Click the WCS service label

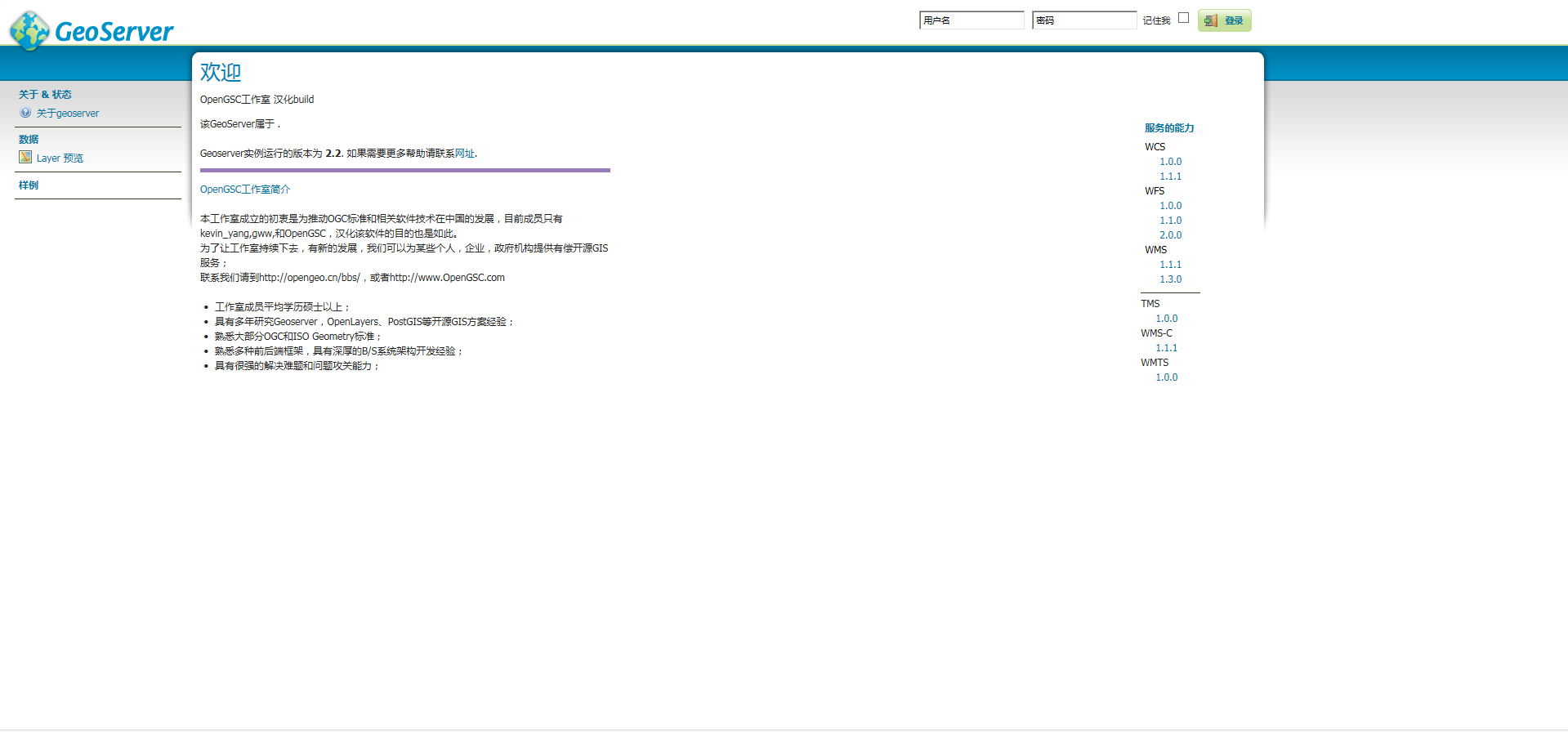coord(1155,147)
